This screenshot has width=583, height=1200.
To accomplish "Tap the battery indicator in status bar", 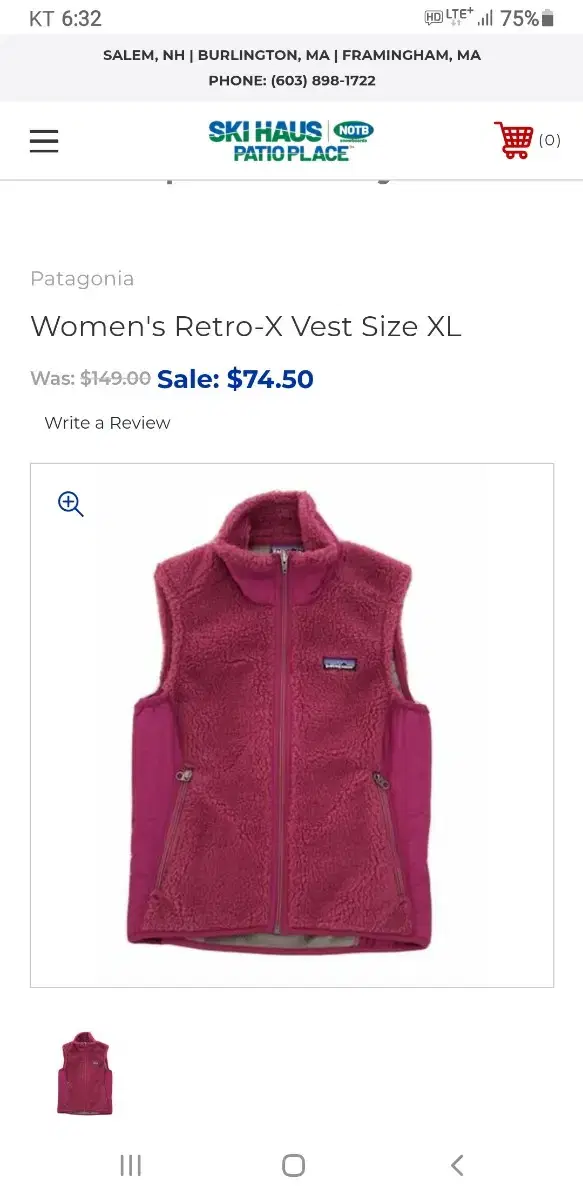I will (x=547, y=18).
